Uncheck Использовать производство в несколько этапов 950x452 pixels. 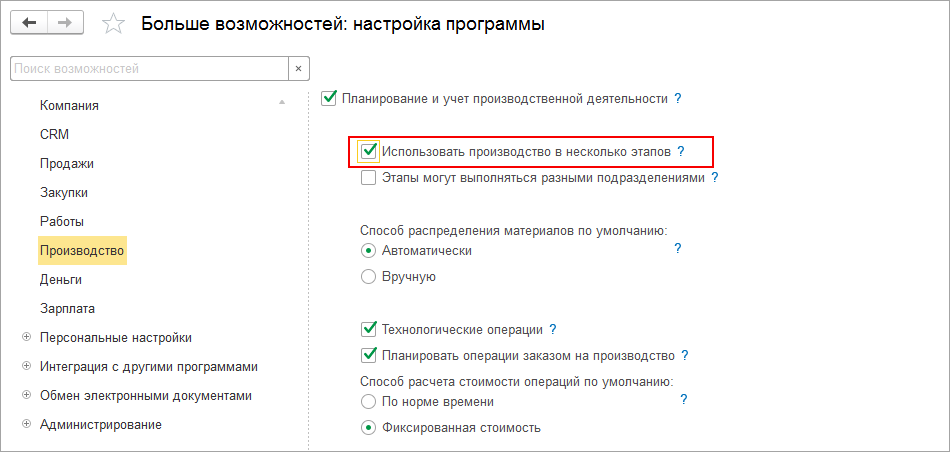point(369,152)
